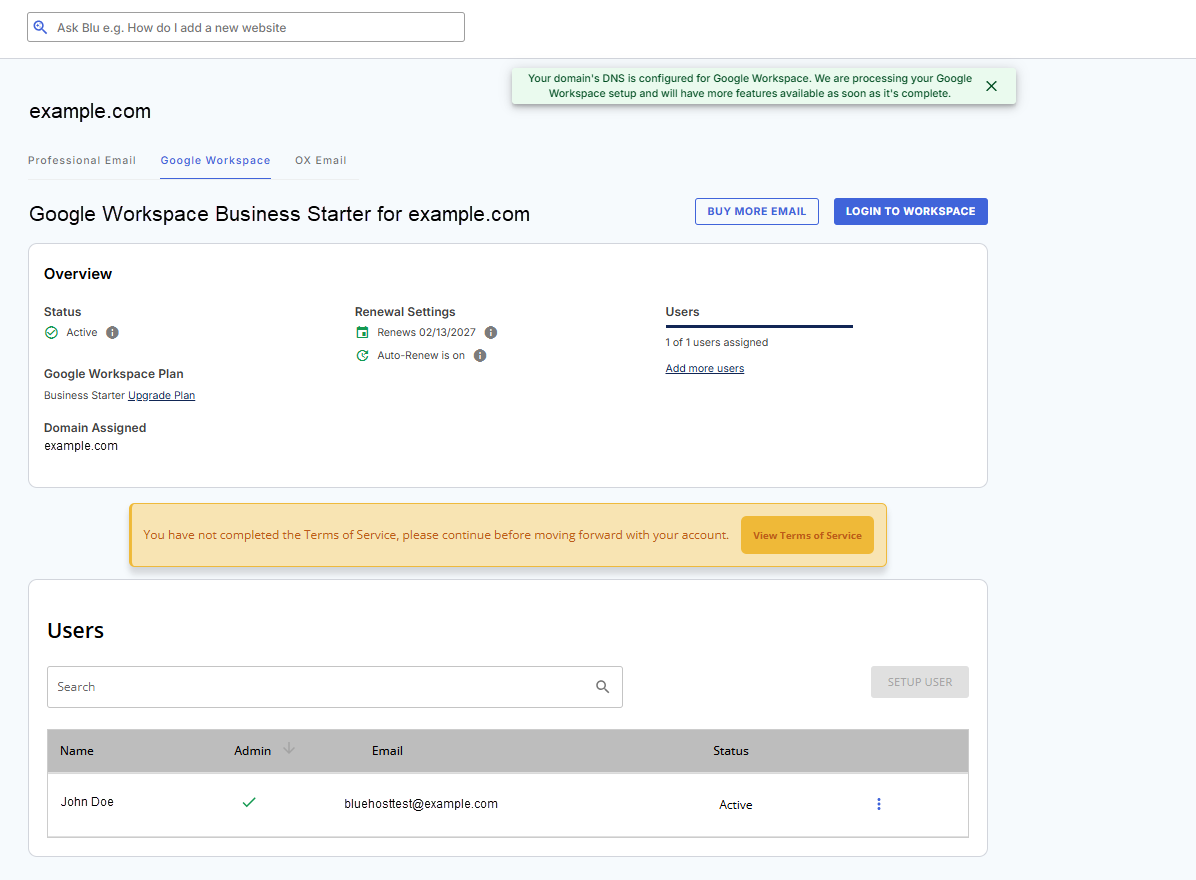Follow the Upgrade Plan link
Image resolution: width=1196 pixels, height=880 pixels.
click(x=162, y=395)
